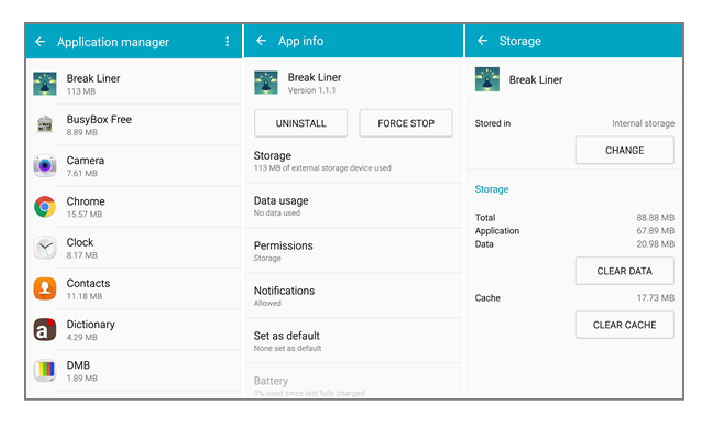Click the CLEAR CACHE button

coord(624,325)
